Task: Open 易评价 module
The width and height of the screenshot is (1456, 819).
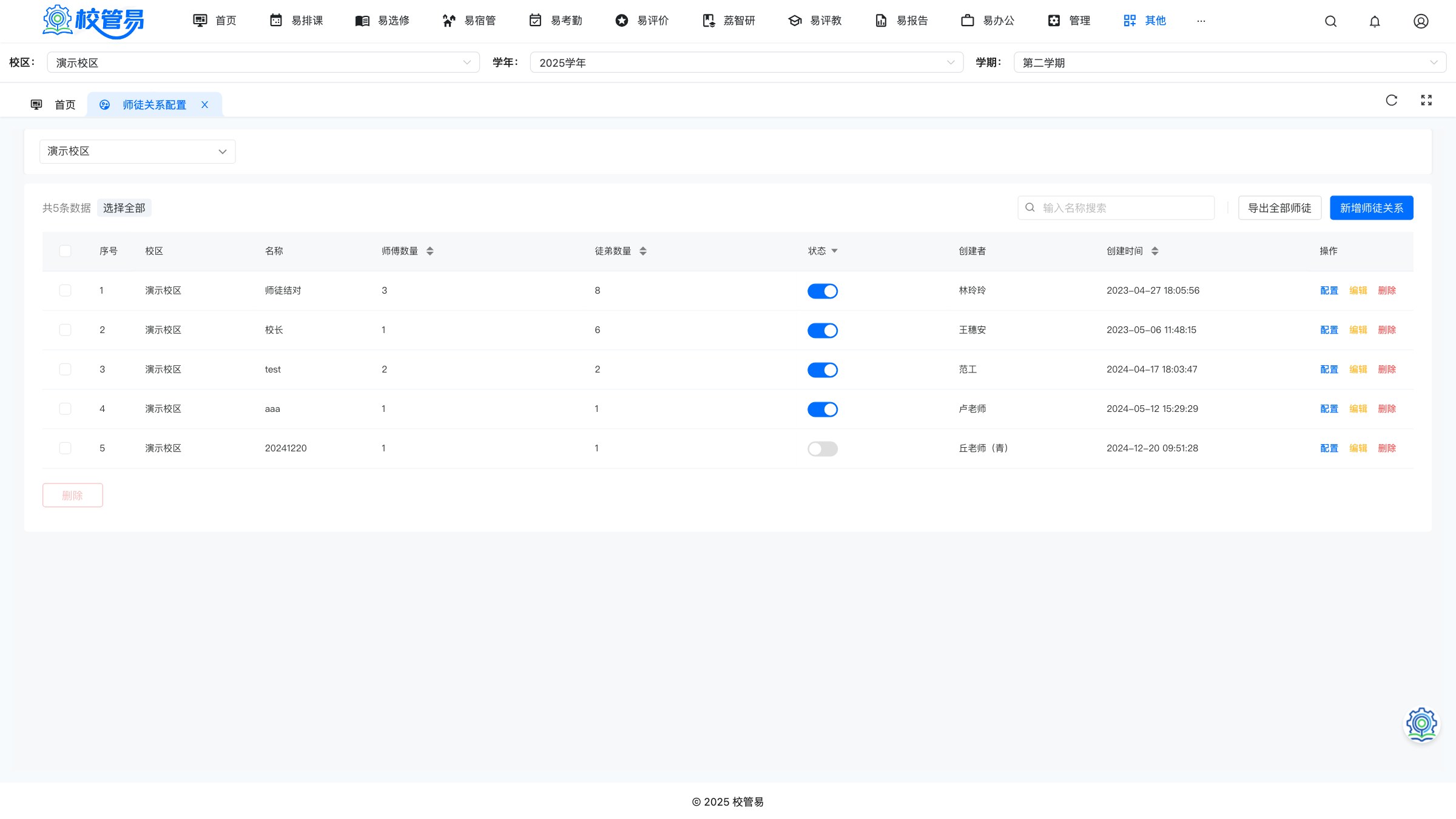Action: click(641, 21)
